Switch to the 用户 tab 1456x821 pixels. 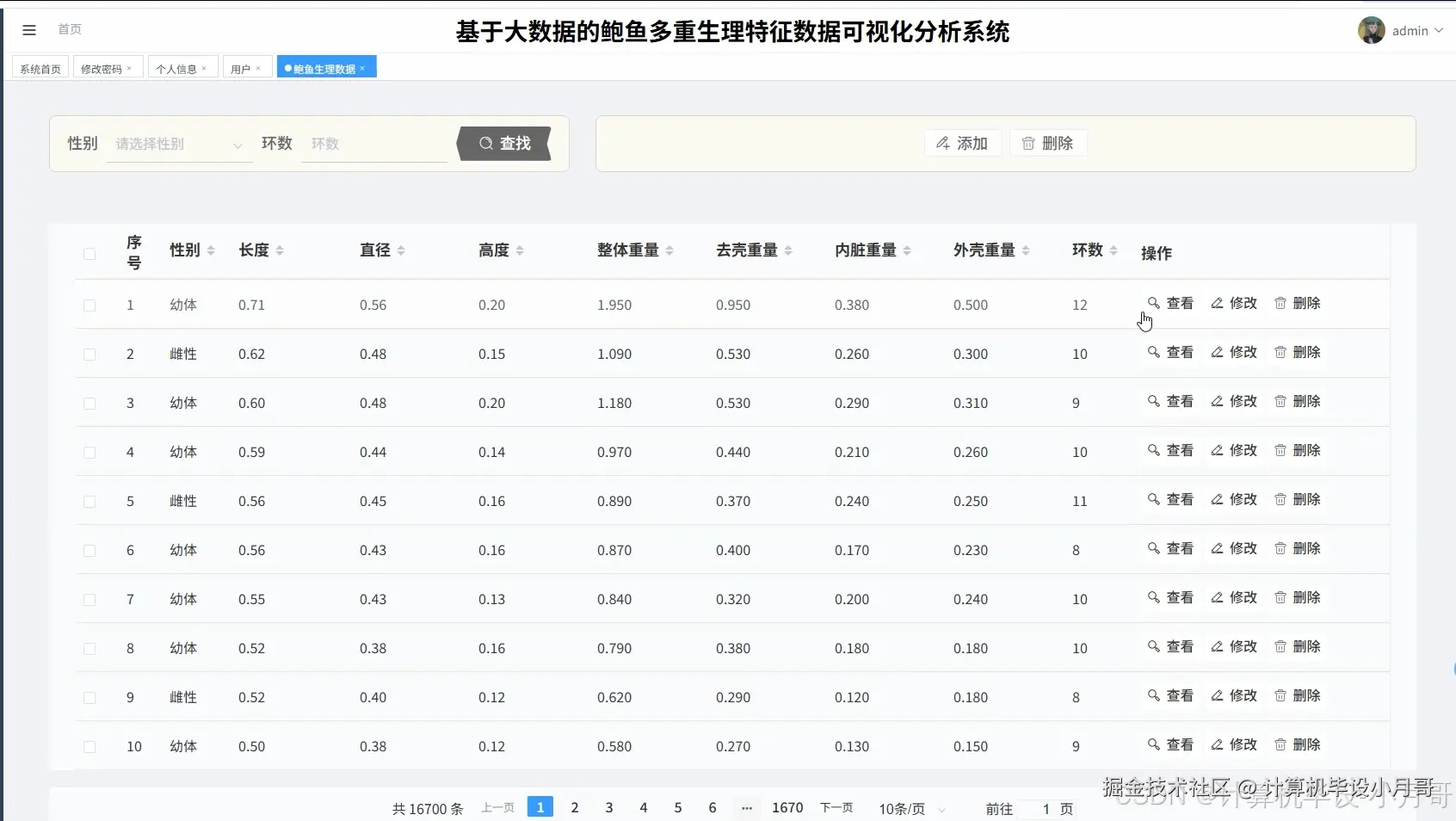coord(242,67)
